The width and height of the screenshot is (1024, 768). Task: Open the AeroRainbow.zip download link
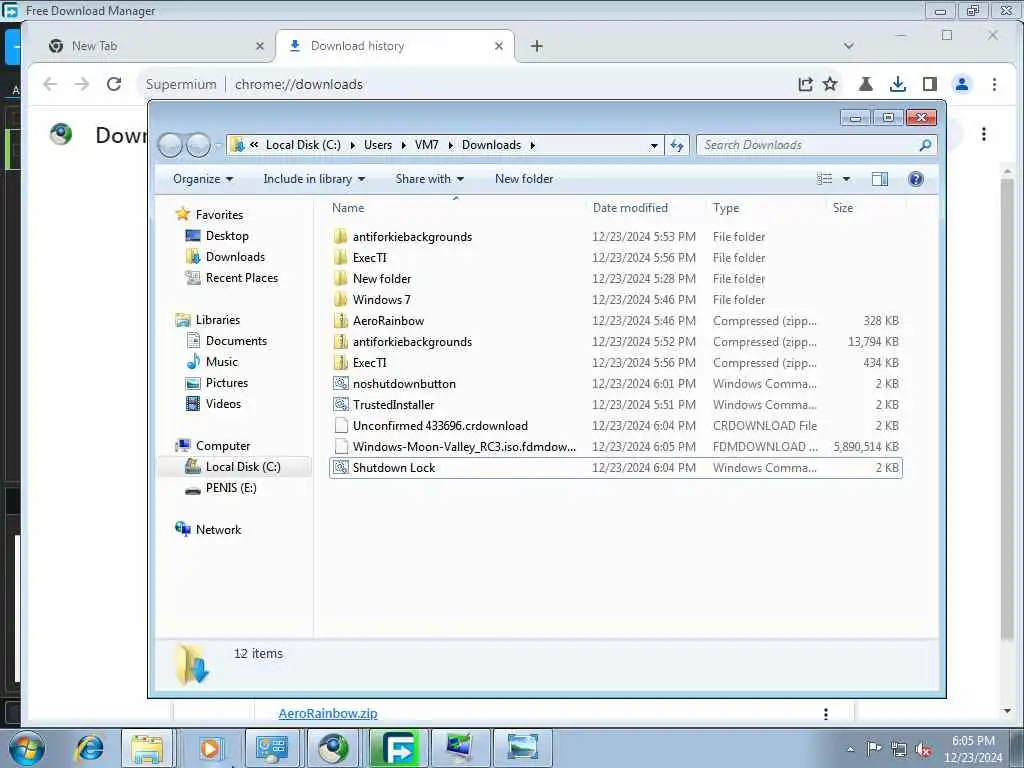pos(328,714)
